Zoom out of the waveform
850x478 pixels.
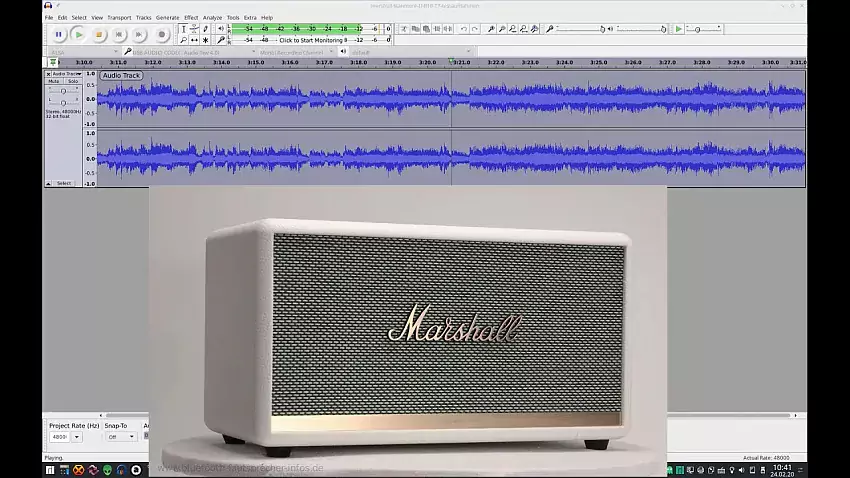click(502, 29)
